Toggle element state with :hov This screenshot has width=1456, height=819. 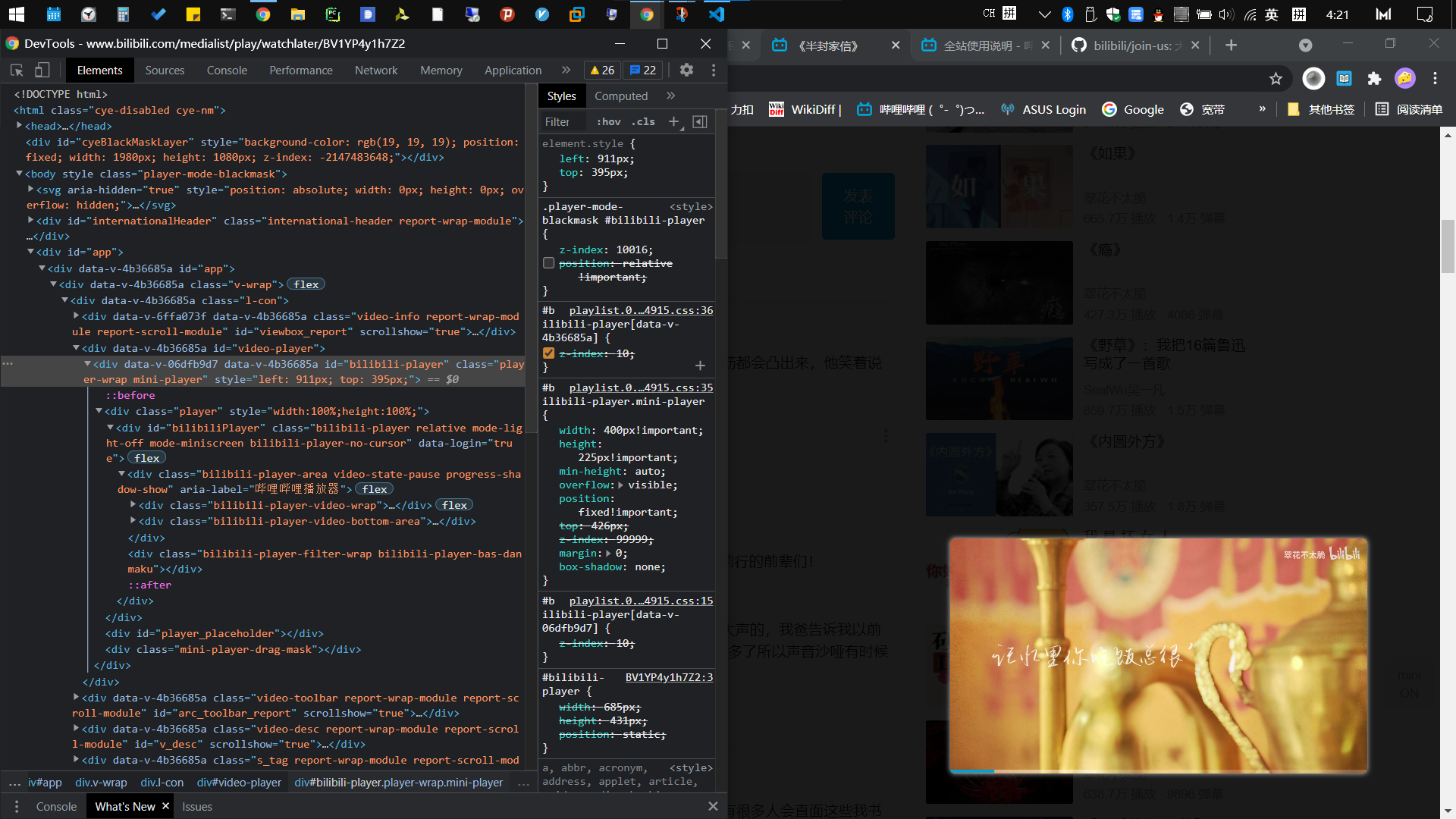pos(608,121)
